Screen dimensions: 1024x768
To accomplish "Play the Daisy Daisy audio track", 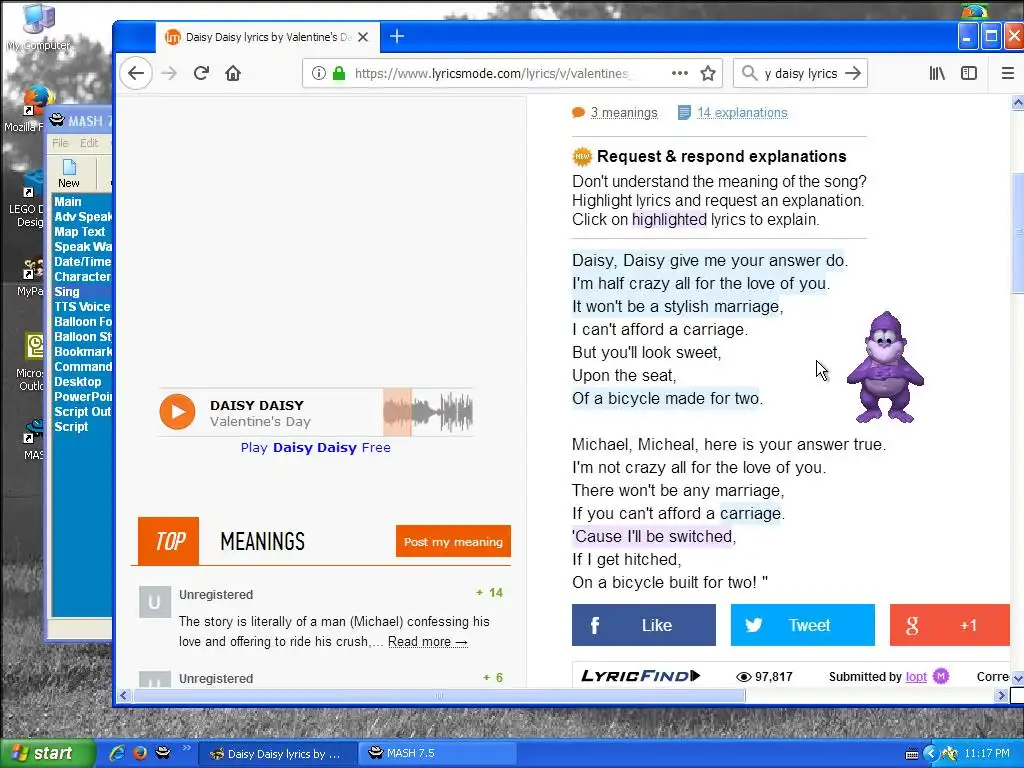I will [x=177, y=412].
